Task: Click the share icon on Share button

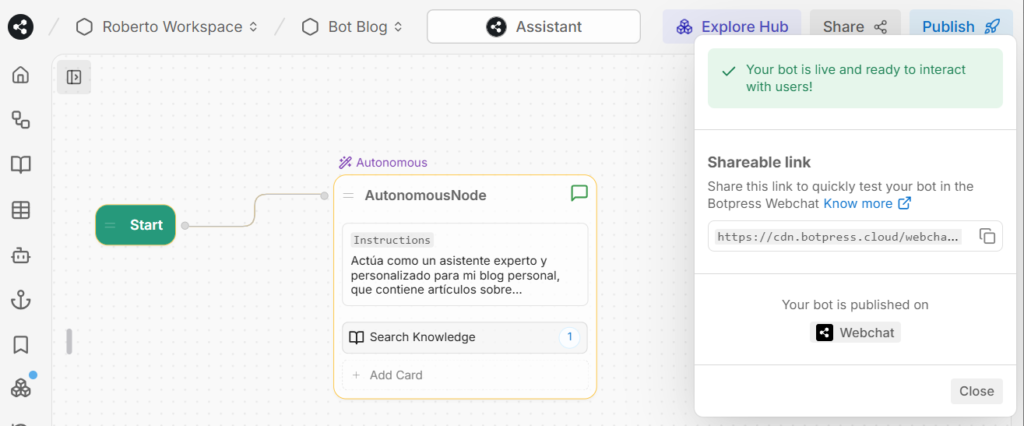Action: coord(880,27)
